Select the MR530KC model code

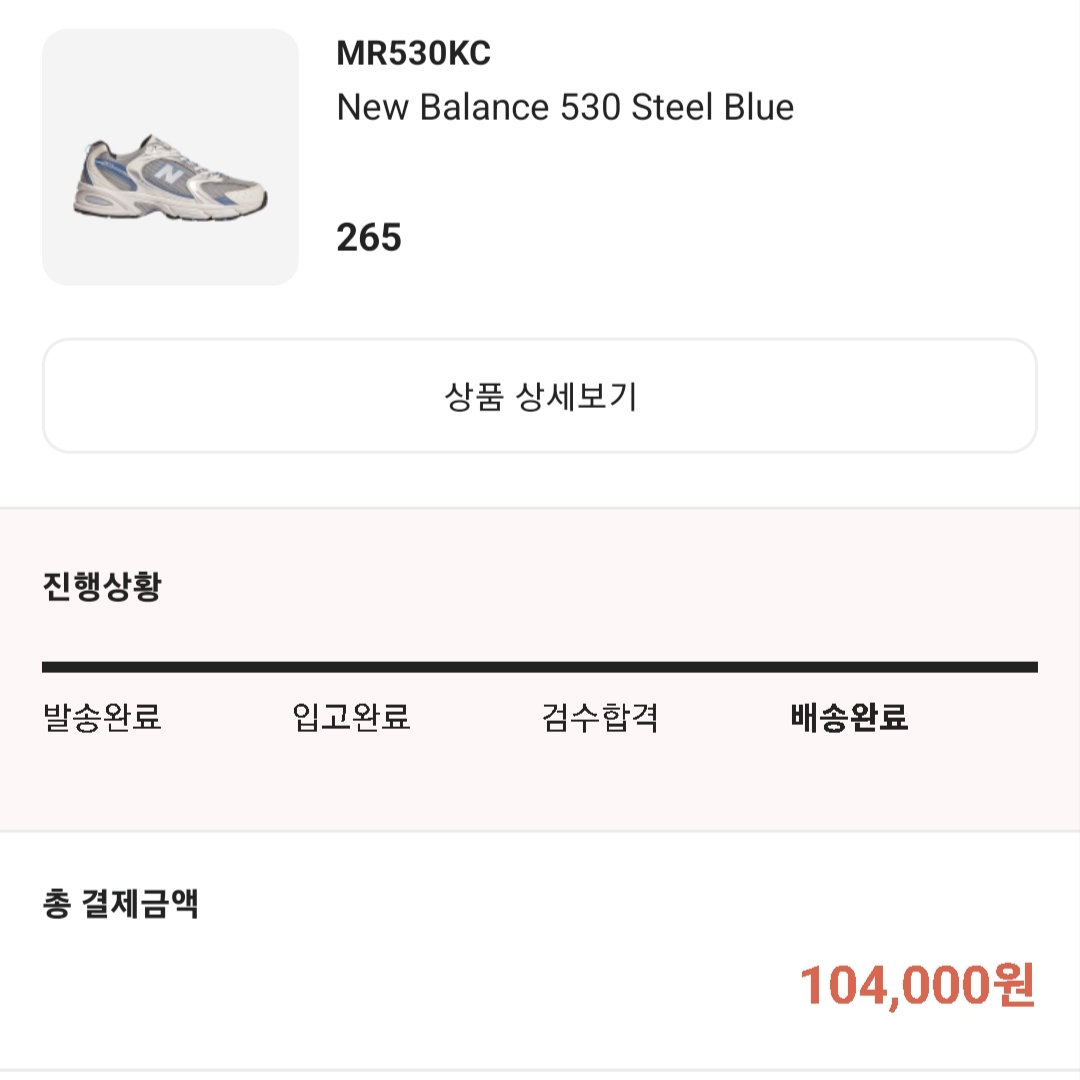(413, 53)
